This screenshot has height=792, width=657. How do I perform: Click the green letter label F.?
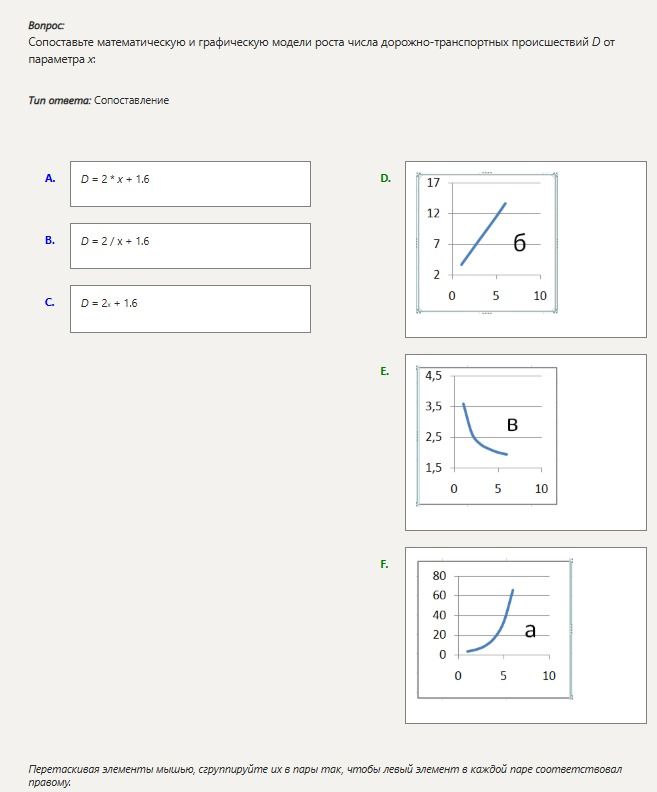tap(384, 564)
